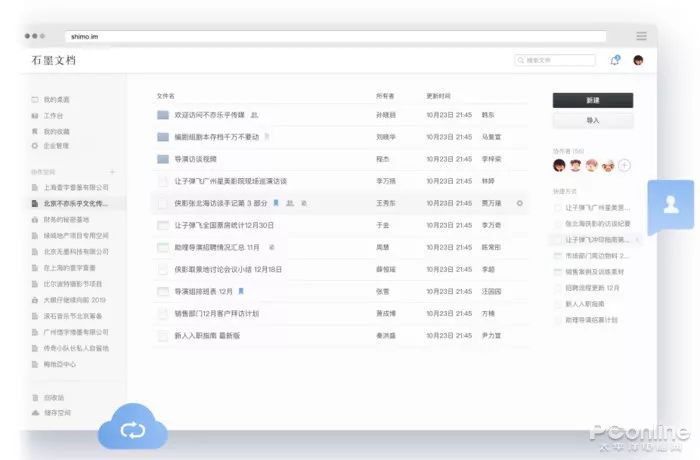
Task: Click the folder icon of 欢迎访问不亦乐乎传媒
Action: point(163,115)
